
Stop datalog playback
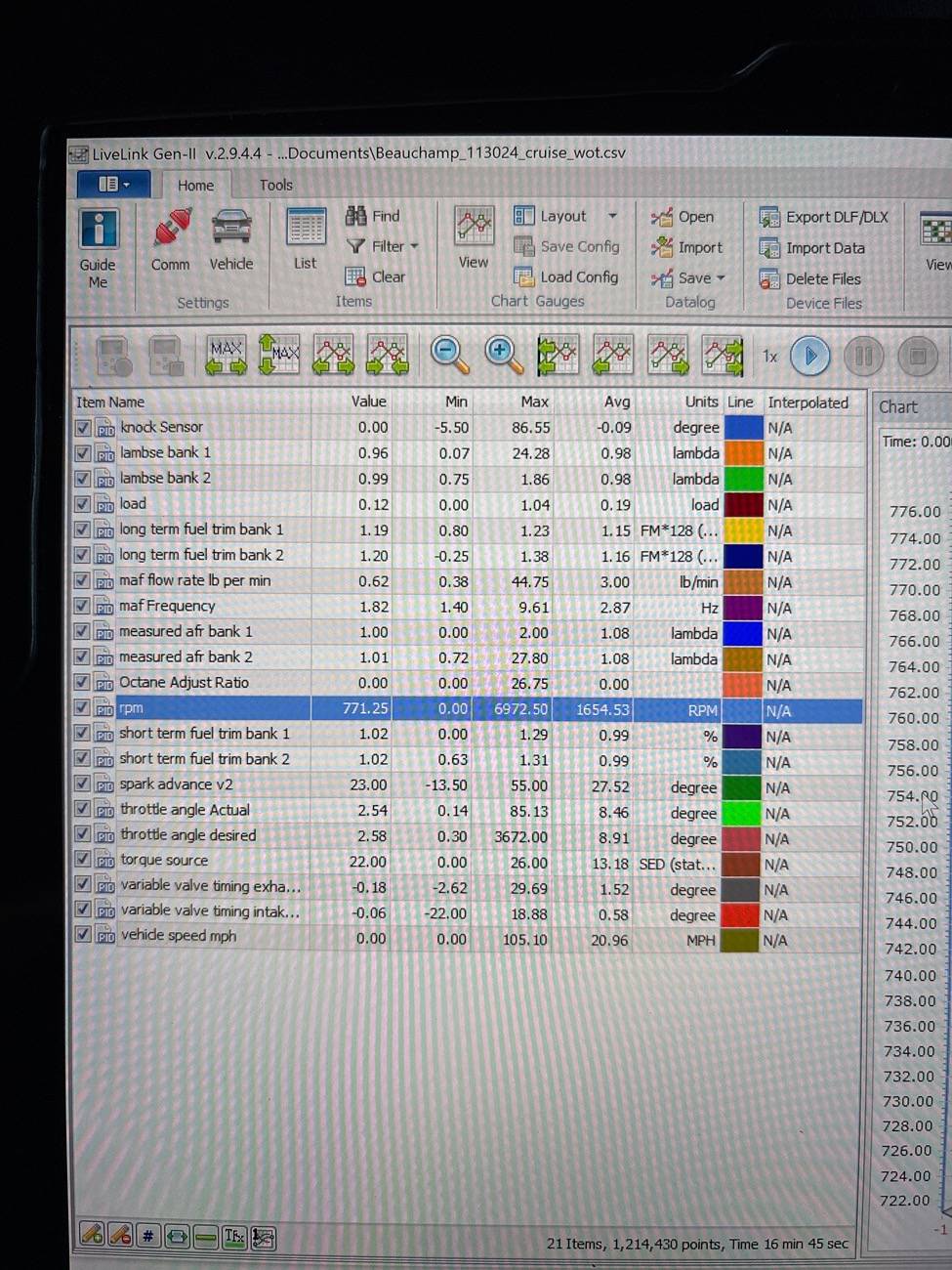917,357
